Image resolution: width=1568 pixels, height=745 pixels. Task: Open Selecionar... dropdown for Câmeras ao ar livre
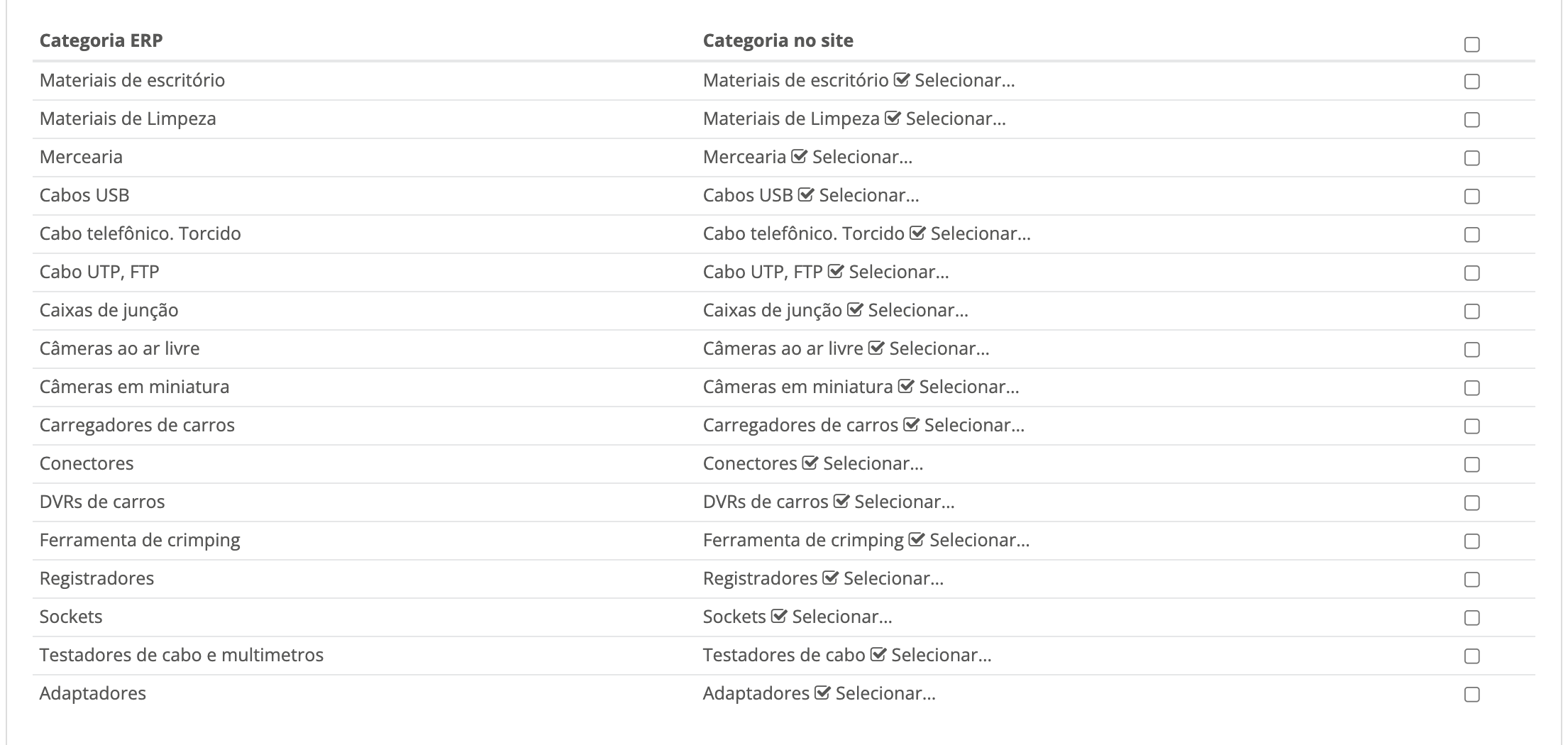(x=939, y=348)
